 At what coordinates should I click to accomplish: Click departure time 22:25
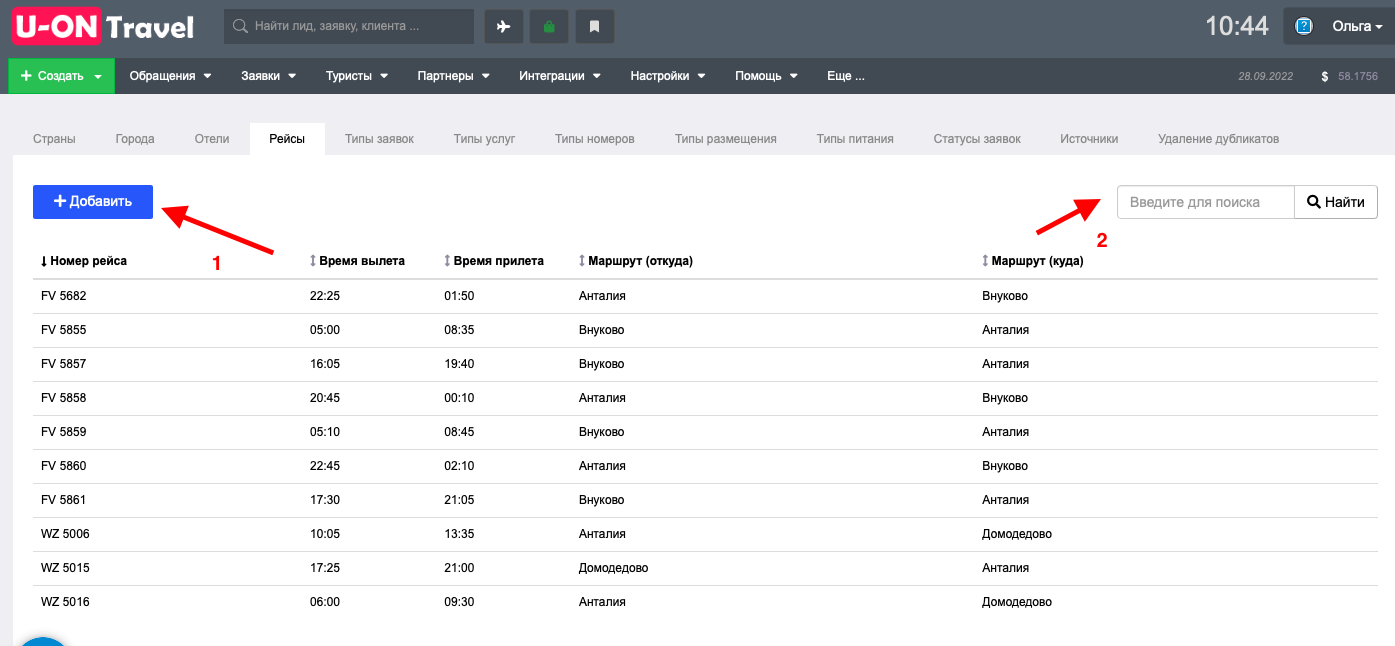(x=325, y=296)
